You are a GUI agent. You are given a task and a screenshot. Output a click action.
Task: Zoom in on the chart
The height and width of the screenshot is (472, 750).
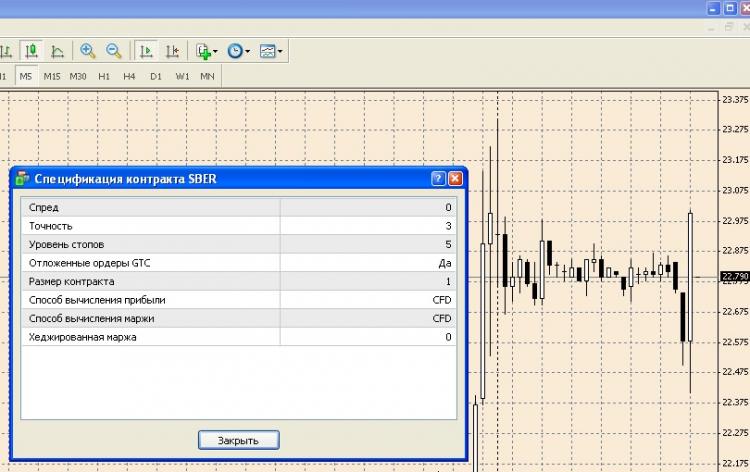(88, 51)
